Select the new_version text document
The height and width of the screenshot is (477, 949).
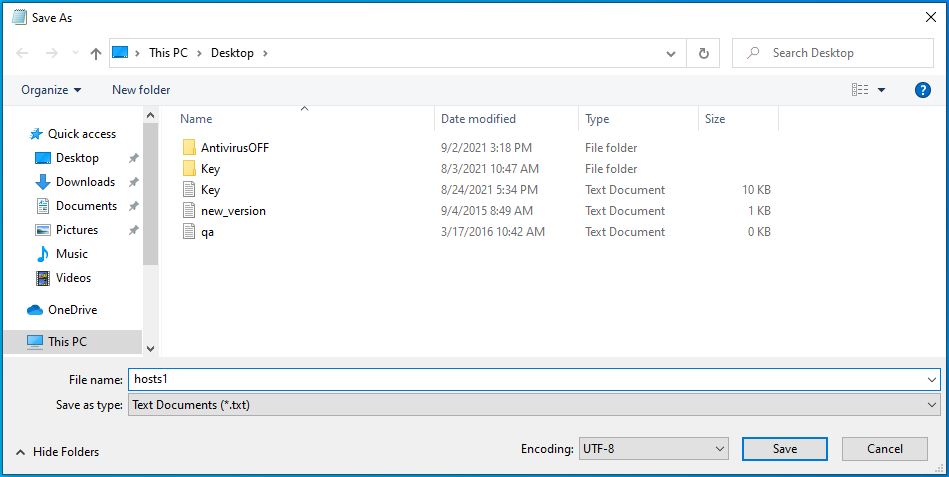point(232,211)
